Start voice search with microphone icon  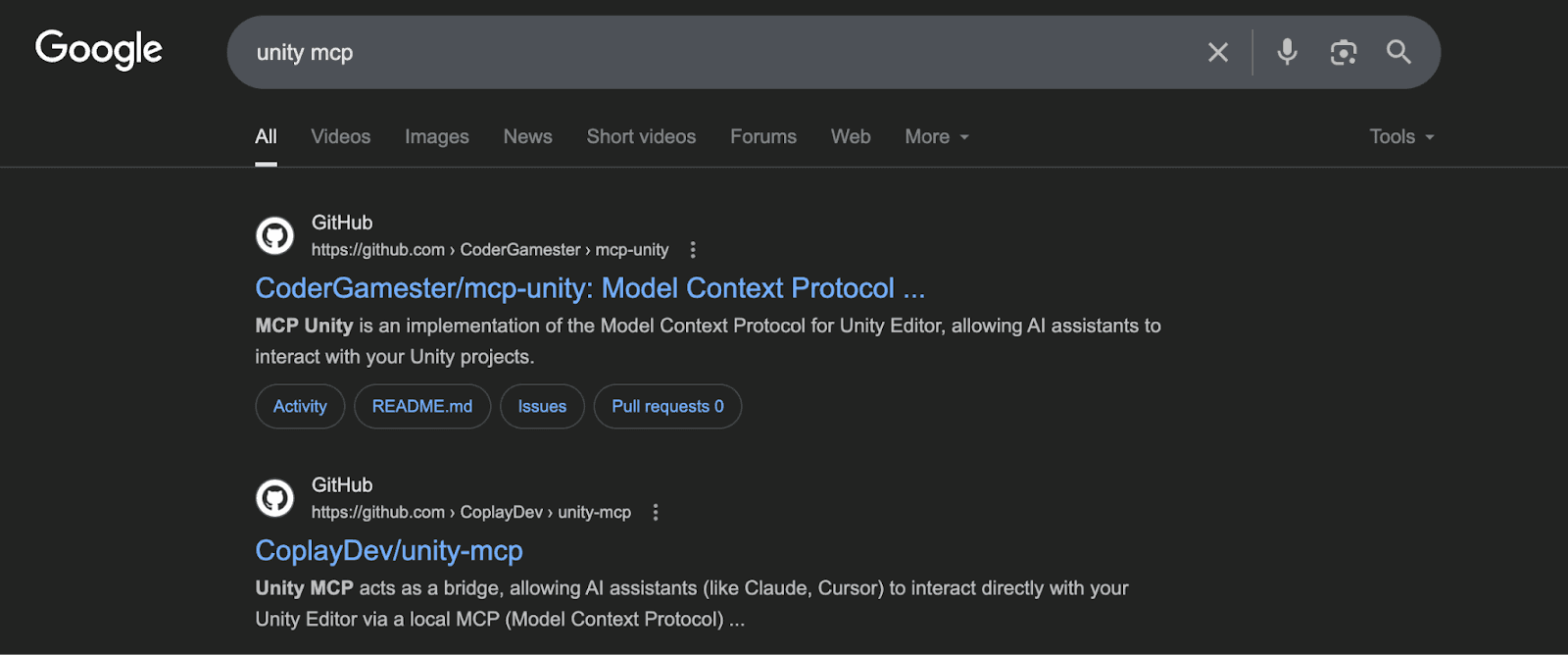click(1287, 52)
